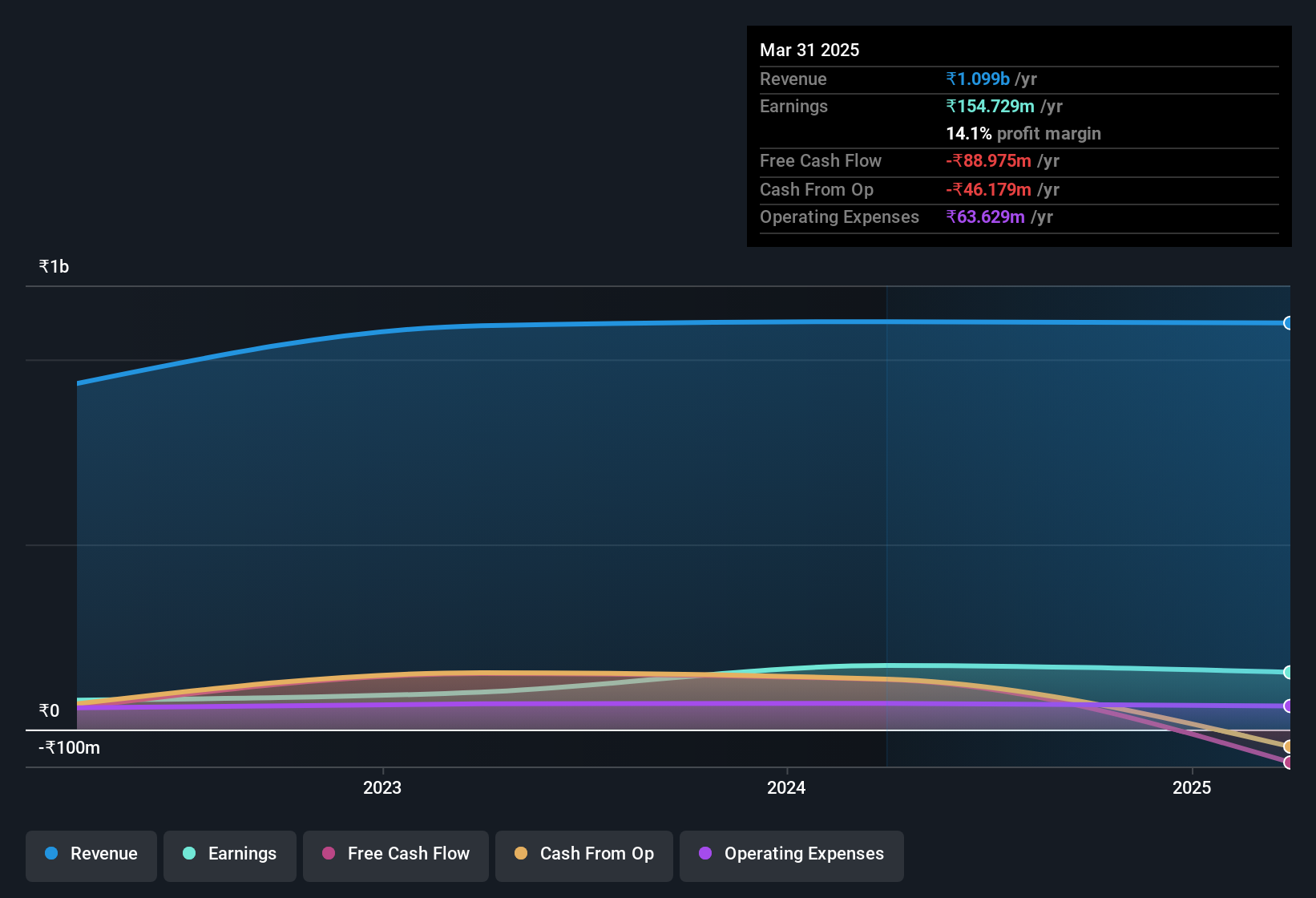Viewport: 1316px width, 898px height.
Task: Click the teal Earnings legend dot
Action: [189, 853]
